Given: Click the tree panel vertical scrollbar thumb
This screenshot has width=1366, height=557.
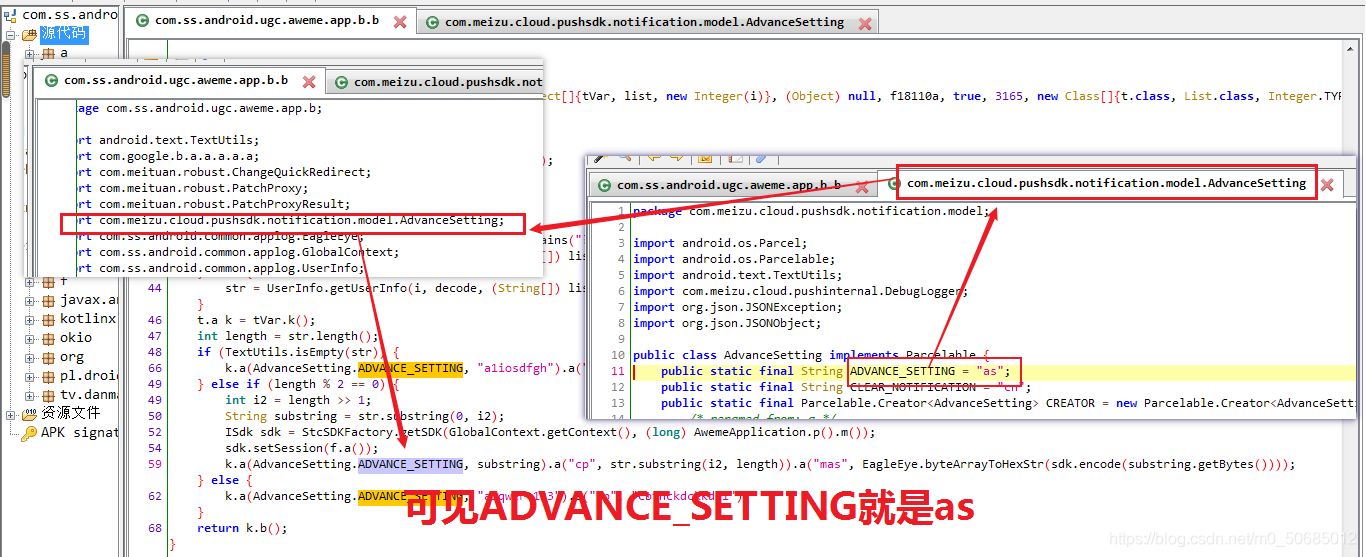Looking at the screenshot, I should click(x=5, y=70).
